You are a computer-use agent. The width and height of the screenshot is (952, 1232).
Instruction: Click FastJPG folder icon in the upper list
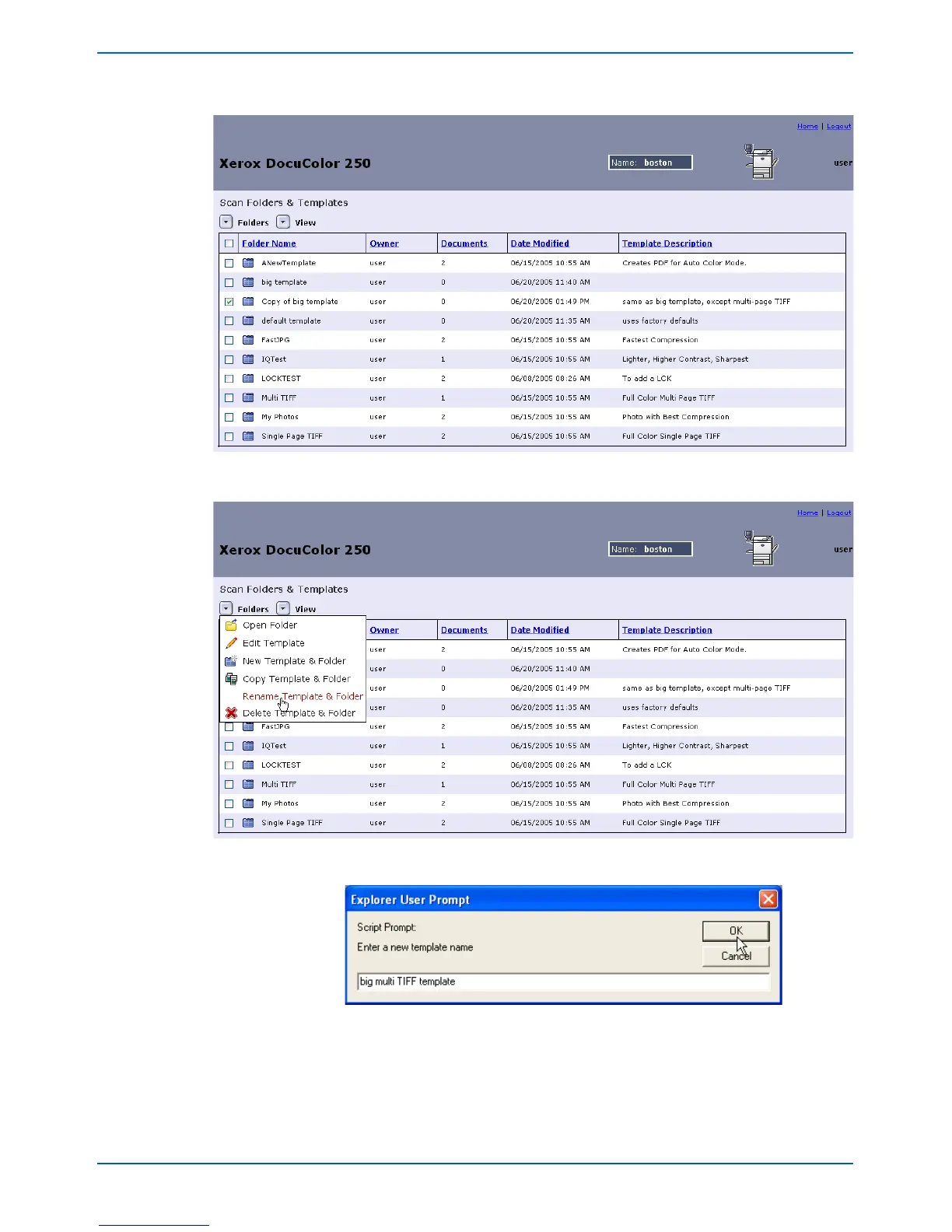[248, 340]
